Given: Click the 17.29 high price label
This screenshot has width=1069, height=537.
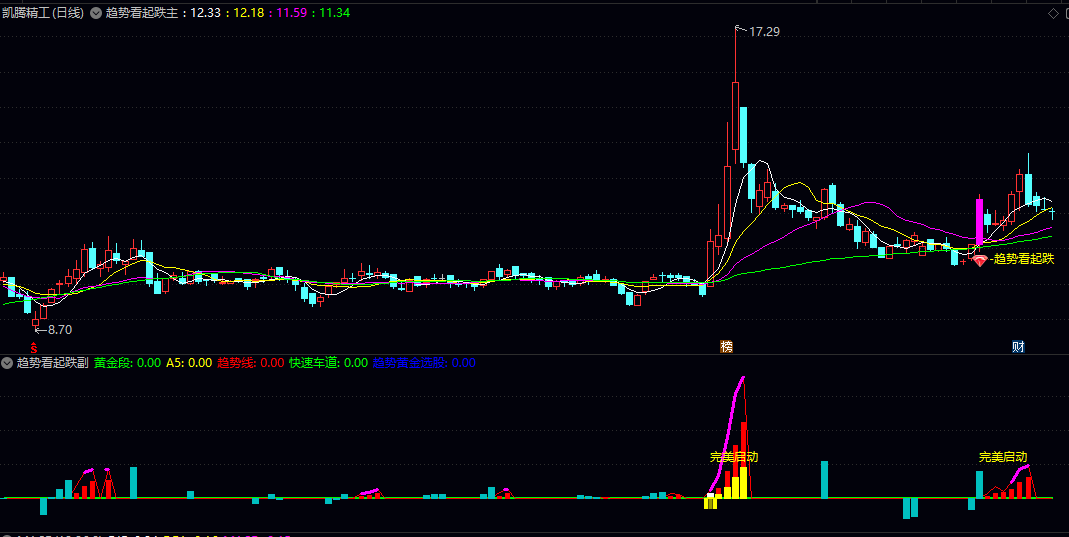Looking at the screenshot, I should pos(764,31).
